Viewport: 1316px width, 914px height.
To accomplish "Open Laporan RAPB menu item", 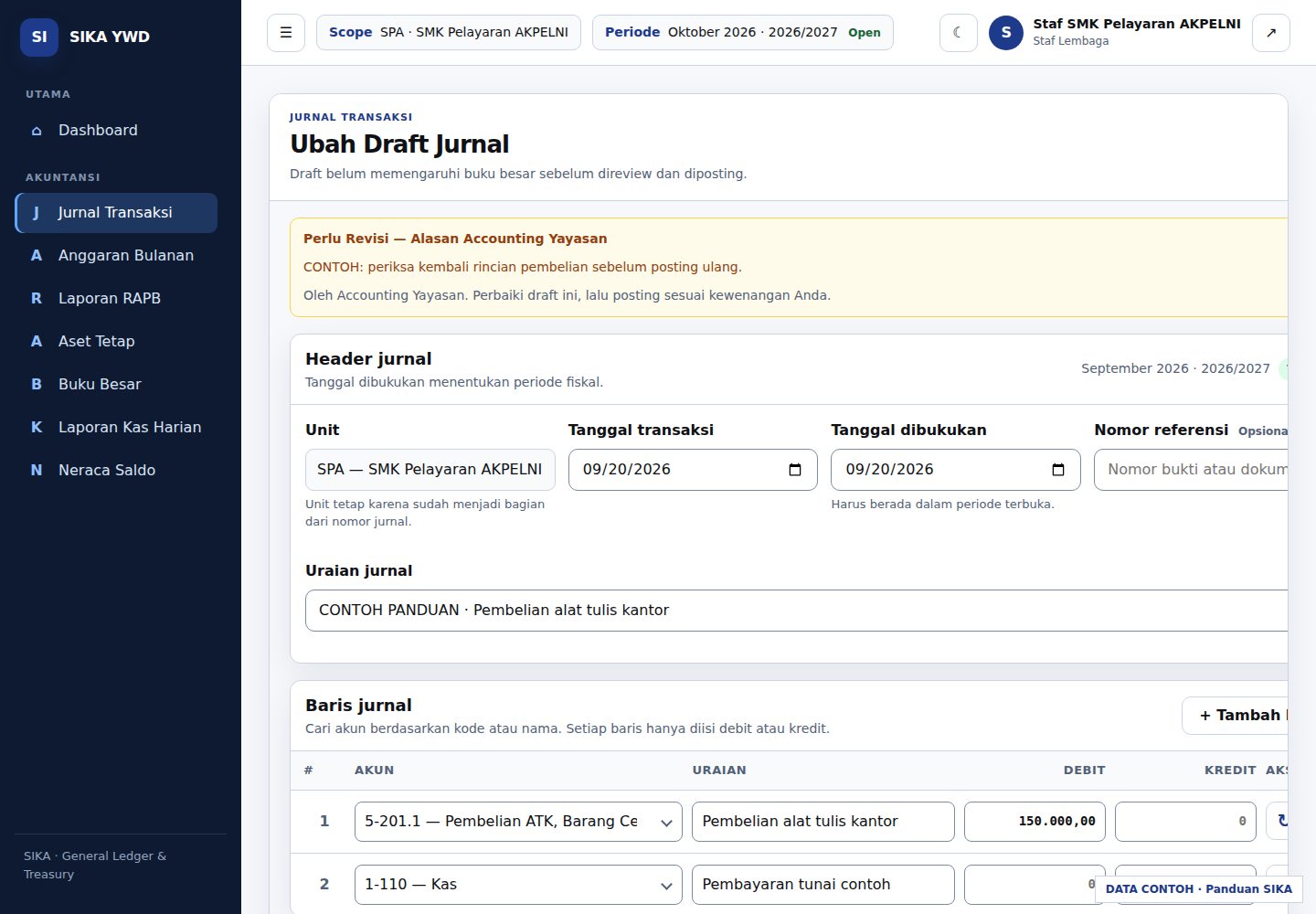I will pyautogui.click(x=116, y=299).
